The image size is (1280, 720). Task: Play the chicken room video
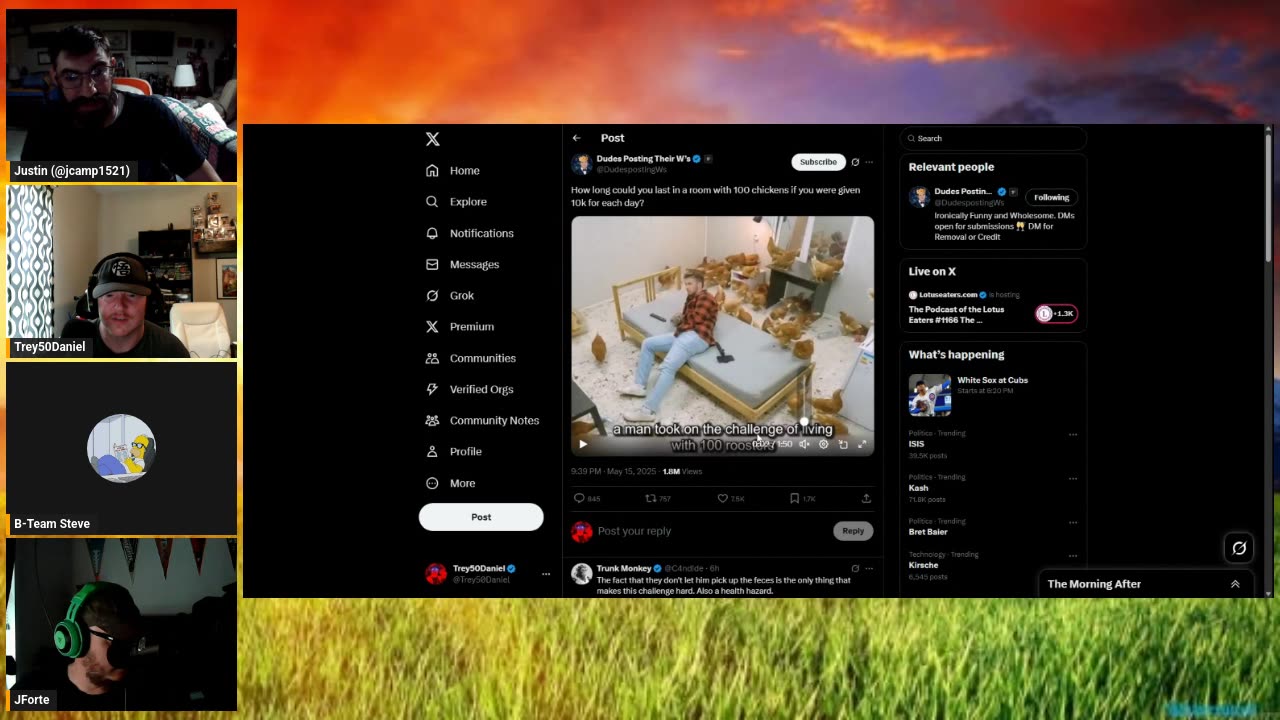tap(583, 445)
